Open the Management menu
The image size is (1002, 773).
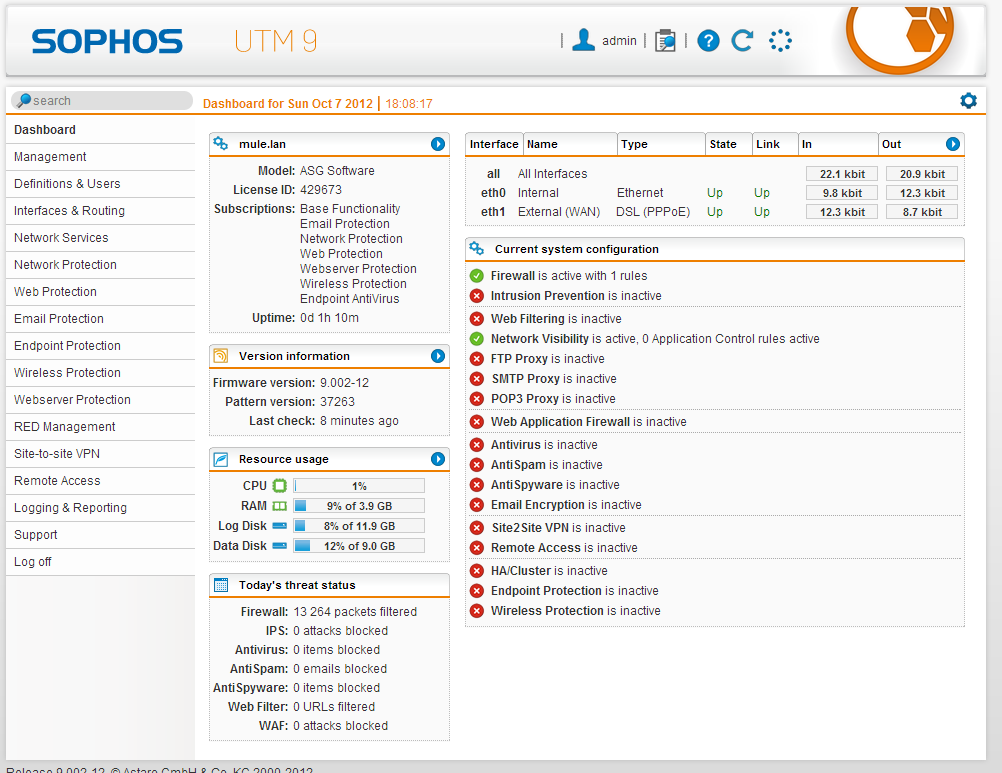click(100, 157)
